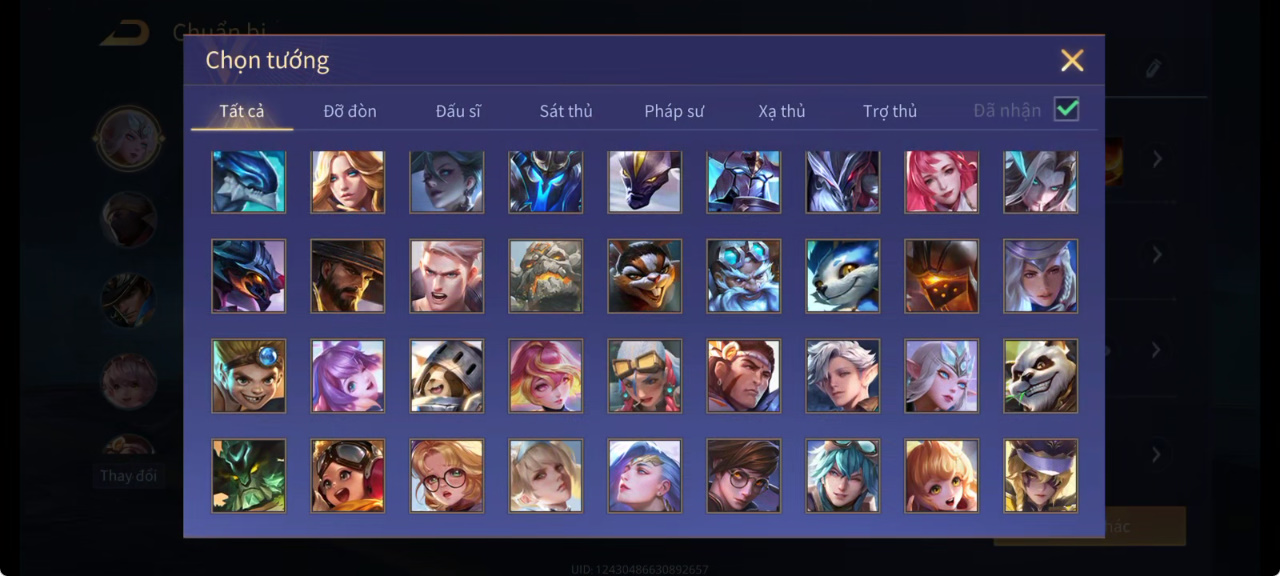Select the dark helmet hero with glowing orange visor
Screen dimensions: 1280x576
pos(942,276)
